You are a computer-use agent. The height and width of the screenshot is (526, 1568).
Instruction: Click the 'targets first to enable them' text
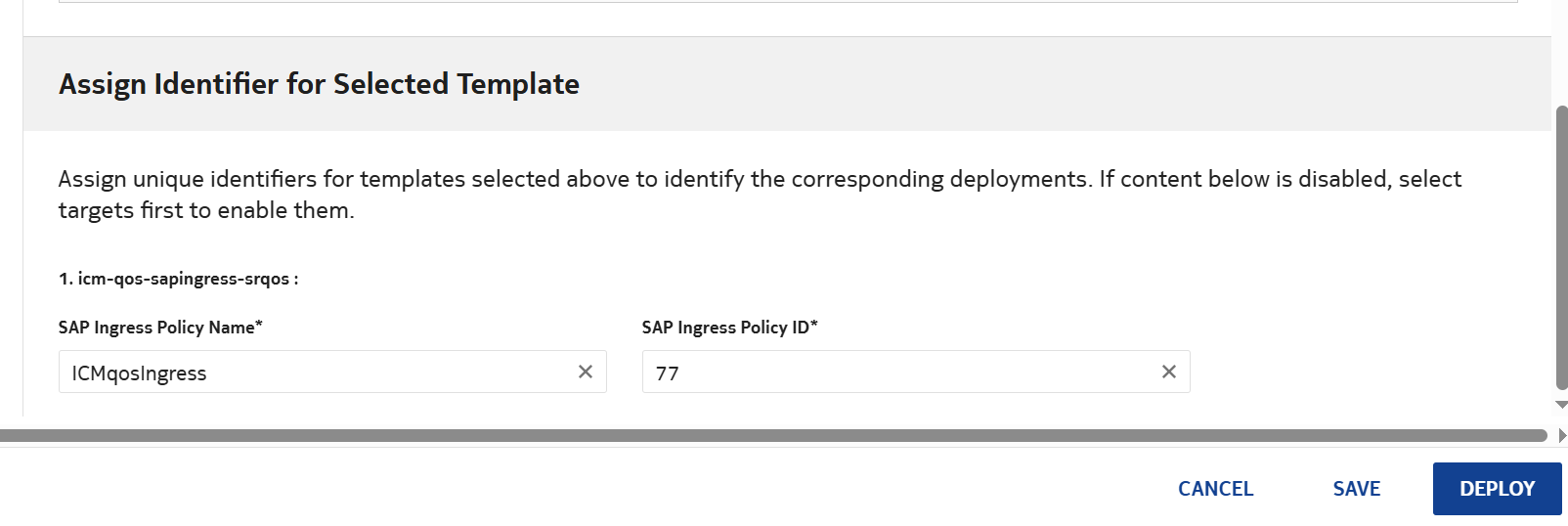pos(205,210)
